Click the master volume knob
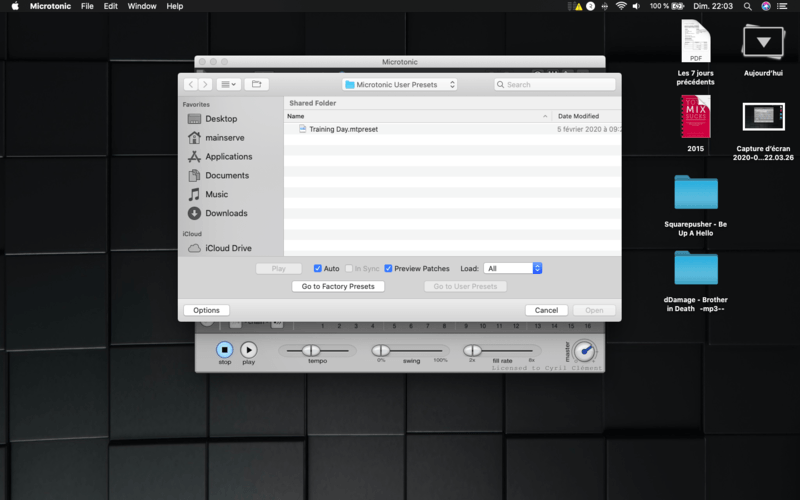 tap(584, 351)
